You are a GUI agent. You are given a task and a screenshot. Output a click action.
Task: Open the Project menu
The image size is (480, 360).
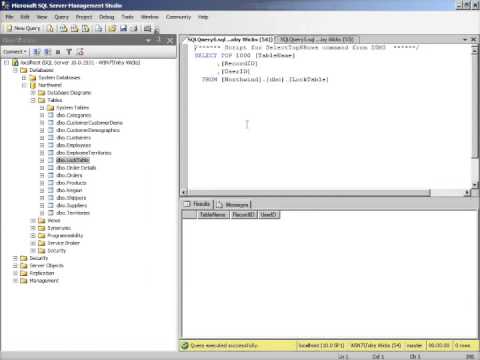84,17
